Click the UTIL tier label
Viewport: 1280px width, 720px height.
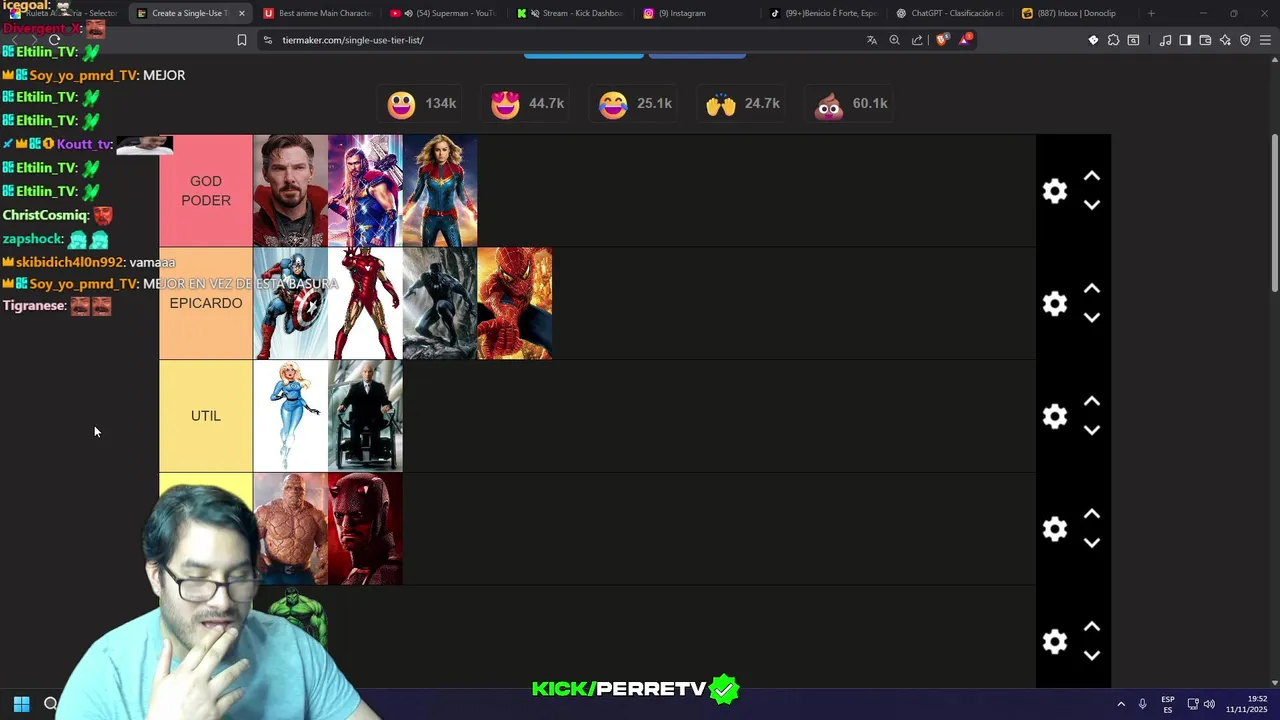[206, 416]
